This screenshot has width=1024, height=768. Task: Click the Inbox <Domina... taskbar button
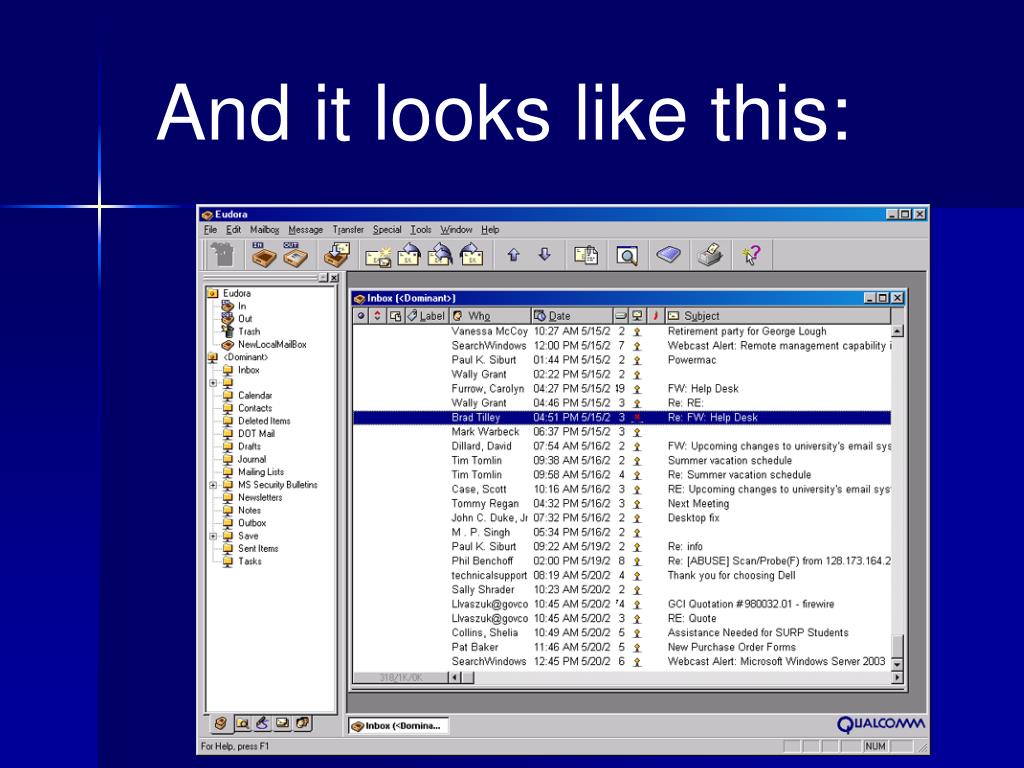click(x=398, y=726)
